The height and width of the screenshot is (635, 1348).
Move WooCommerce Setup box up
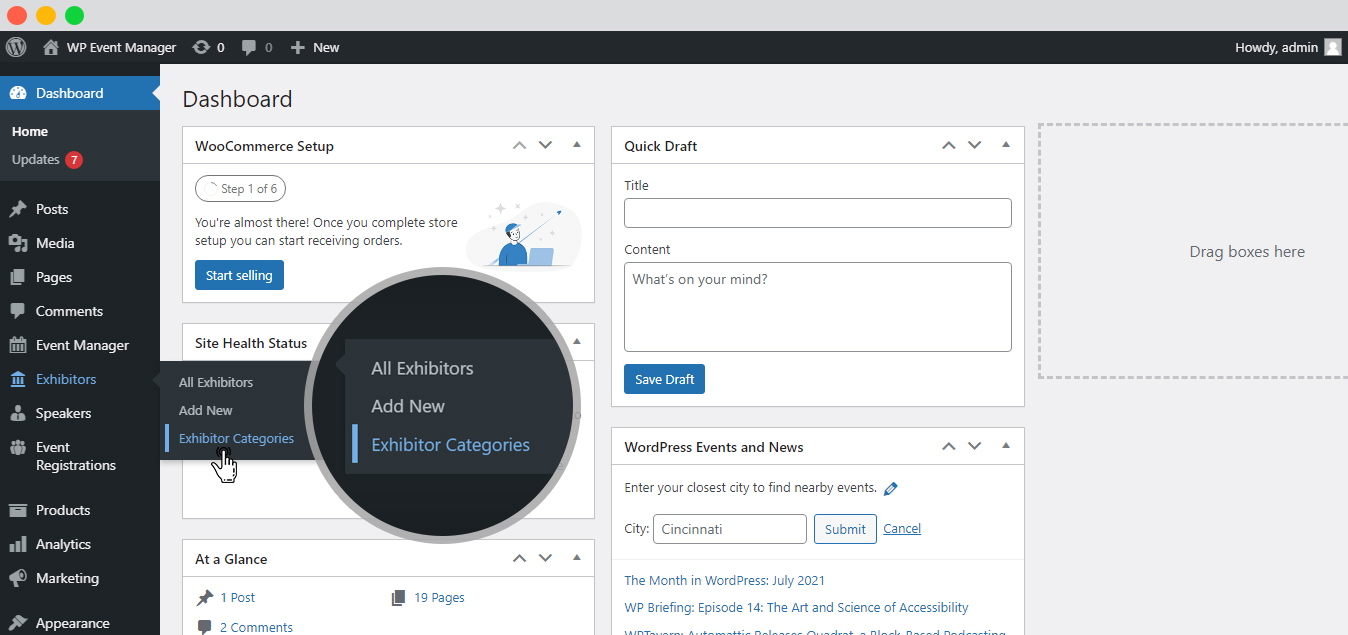519,145
